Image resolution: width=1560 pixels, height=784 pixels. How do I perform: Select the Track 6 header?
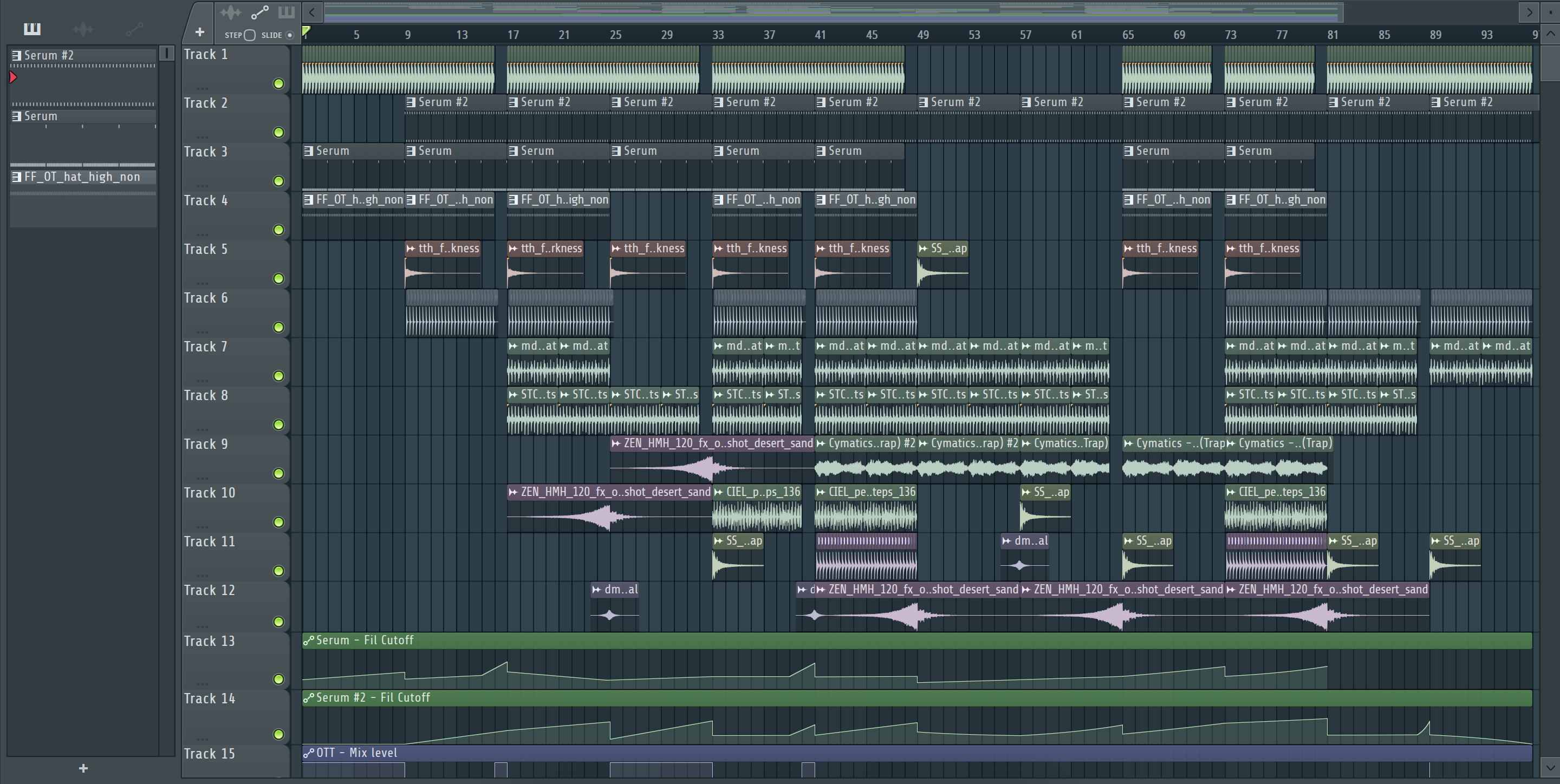point(236,312)
